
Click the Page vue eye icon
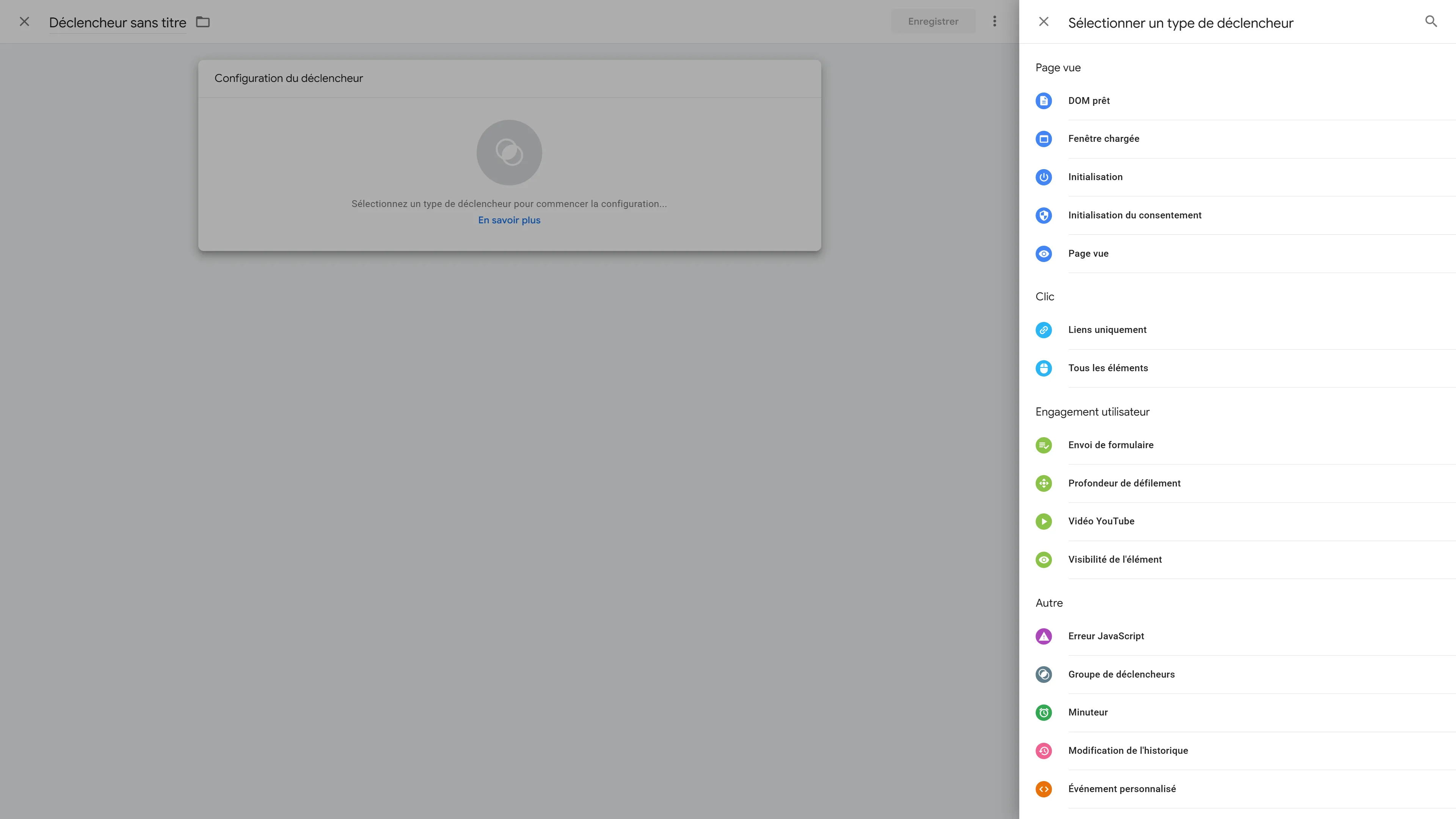[x=1043, y=254]
